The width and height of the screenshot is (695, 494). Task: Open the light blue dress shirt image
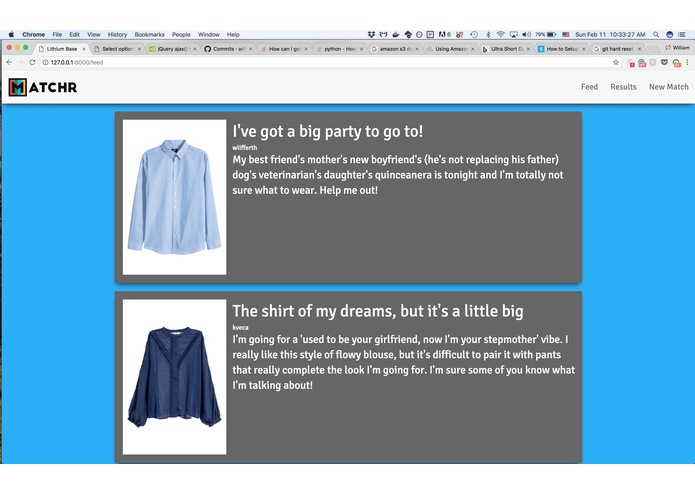pyautogui.click(x=175, y=197)
